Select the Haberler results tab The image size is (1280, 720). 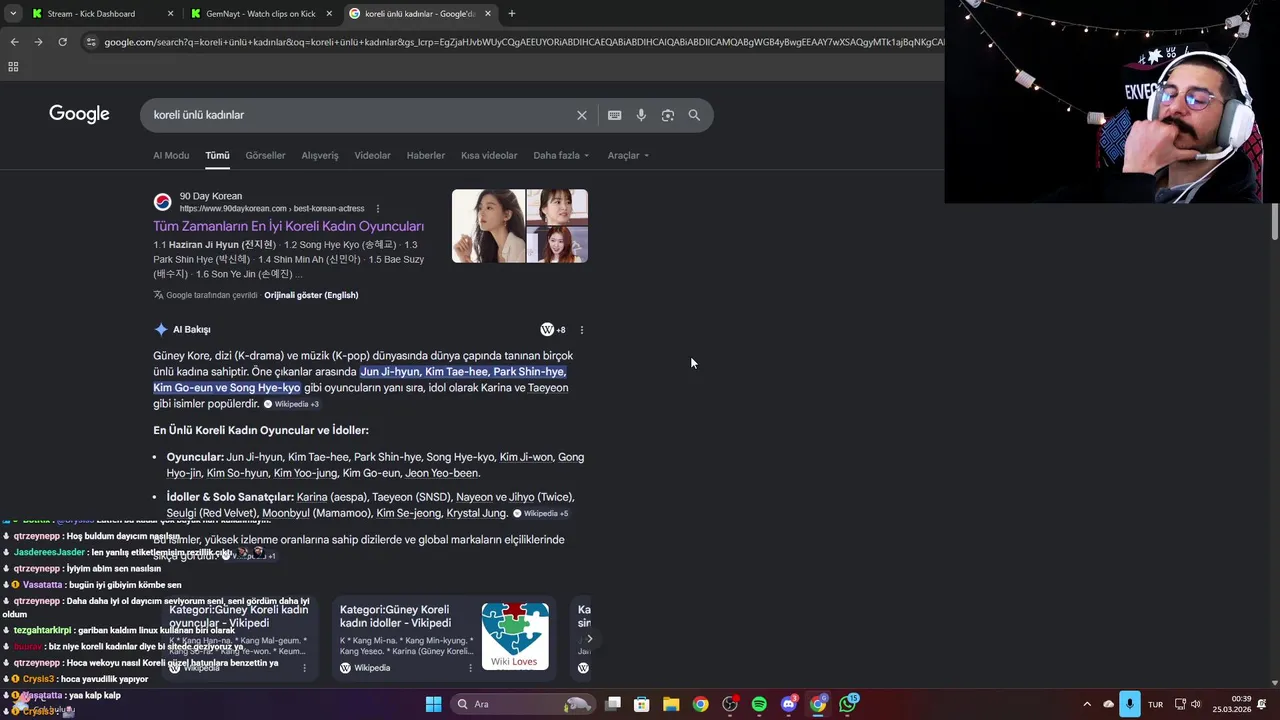coord(426,155)
